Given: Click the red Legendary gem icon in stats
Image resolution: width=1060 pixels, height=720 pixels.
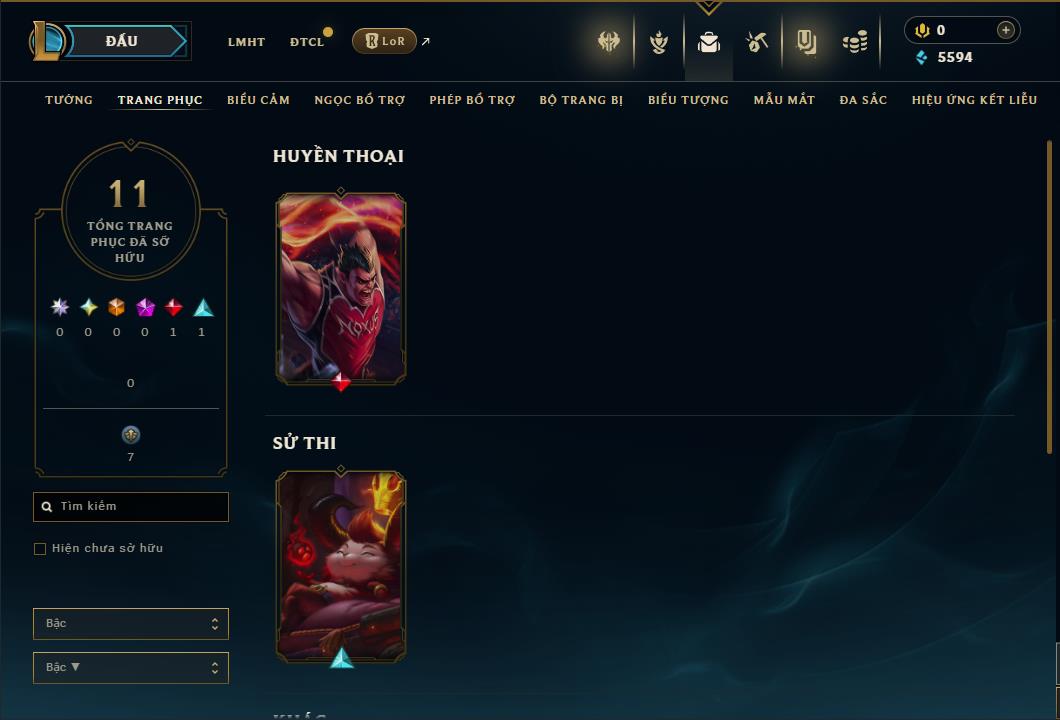Looking at the screenshot, I should 174,308.
